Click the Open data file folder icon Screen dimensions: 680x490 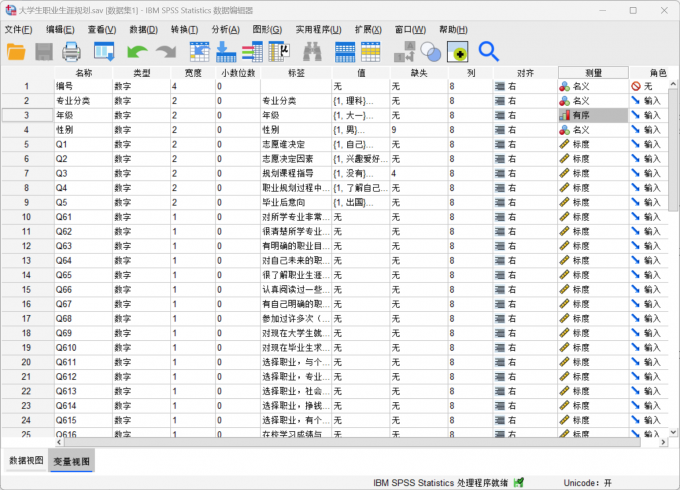(16, 52)
